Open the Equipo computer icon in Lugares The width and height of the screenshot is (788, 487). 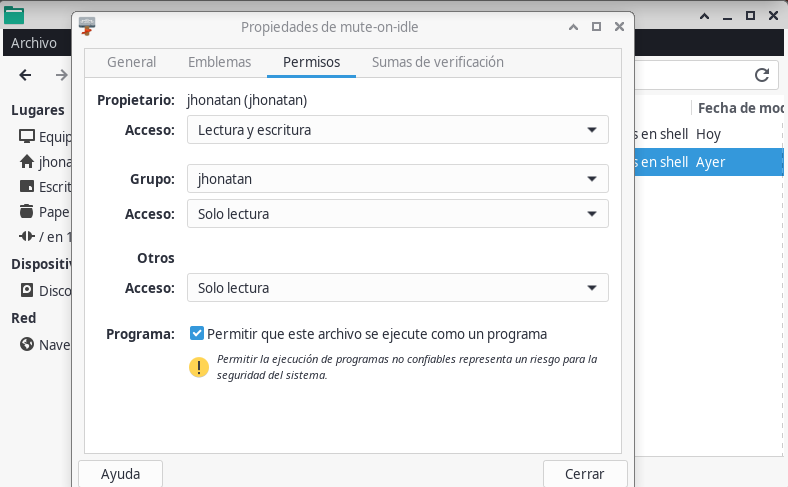tap(27, 136)
